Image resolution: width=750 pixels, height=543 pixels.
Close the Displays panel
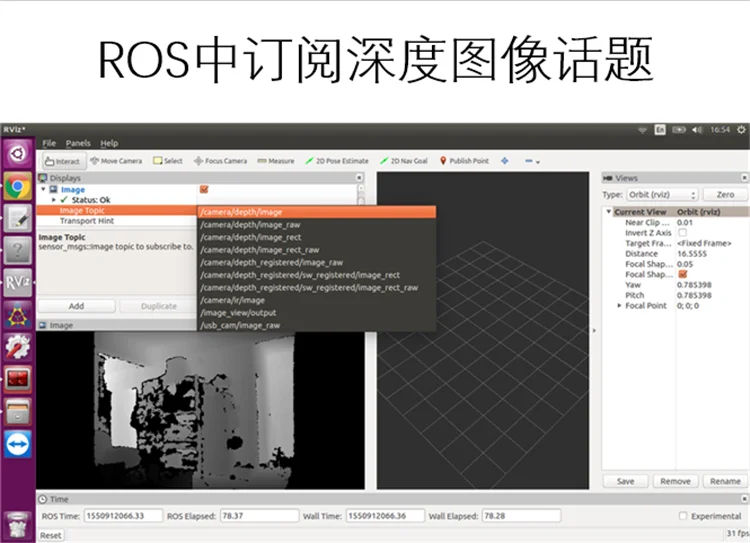[359, 177]
